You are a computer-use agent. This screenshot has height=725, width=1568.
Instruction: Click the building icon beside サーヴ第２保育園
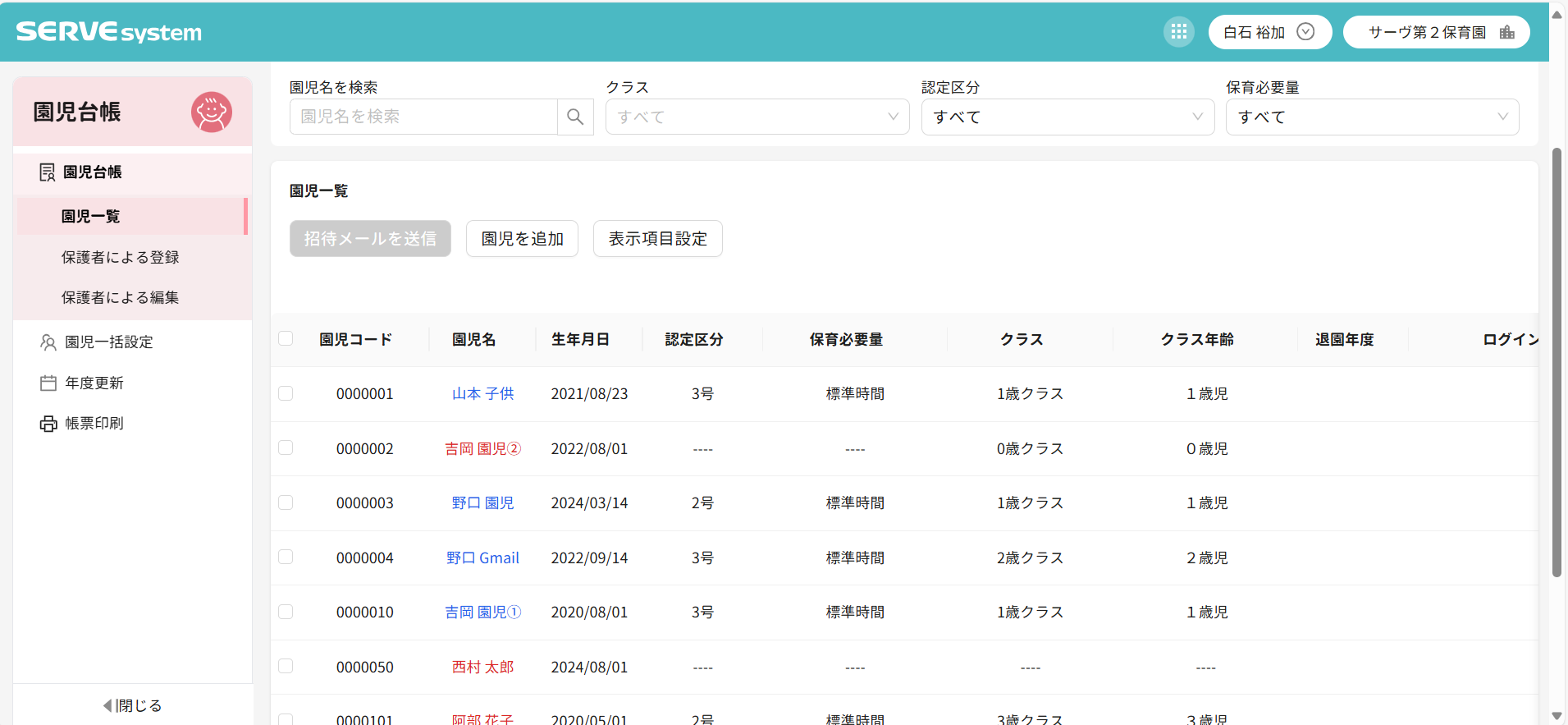coord(1506,32)
